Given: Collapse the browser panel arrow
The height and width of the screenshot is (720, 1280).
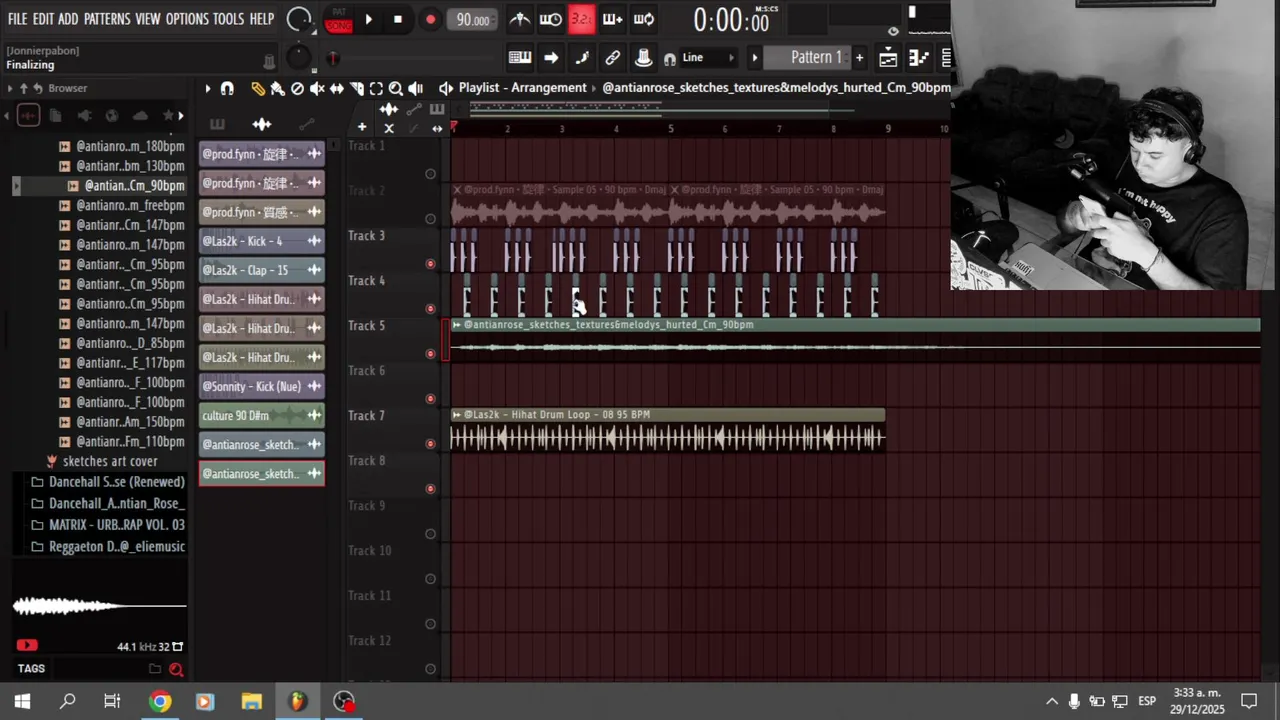Looking at the screenshot, I should tap(10, 88).
